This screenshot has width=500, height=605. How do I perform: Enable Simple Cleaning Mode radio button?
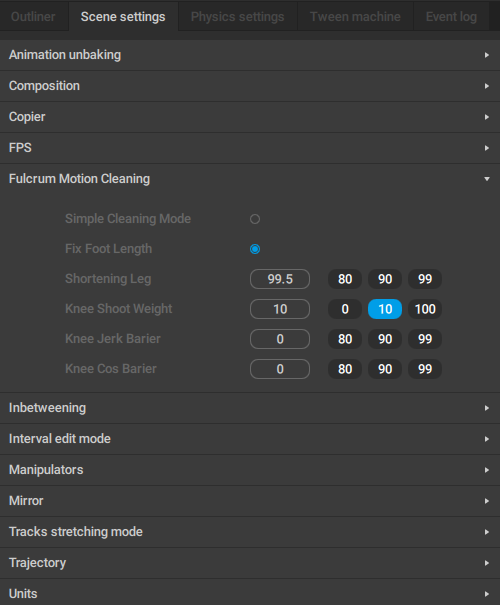coord(255,219)
